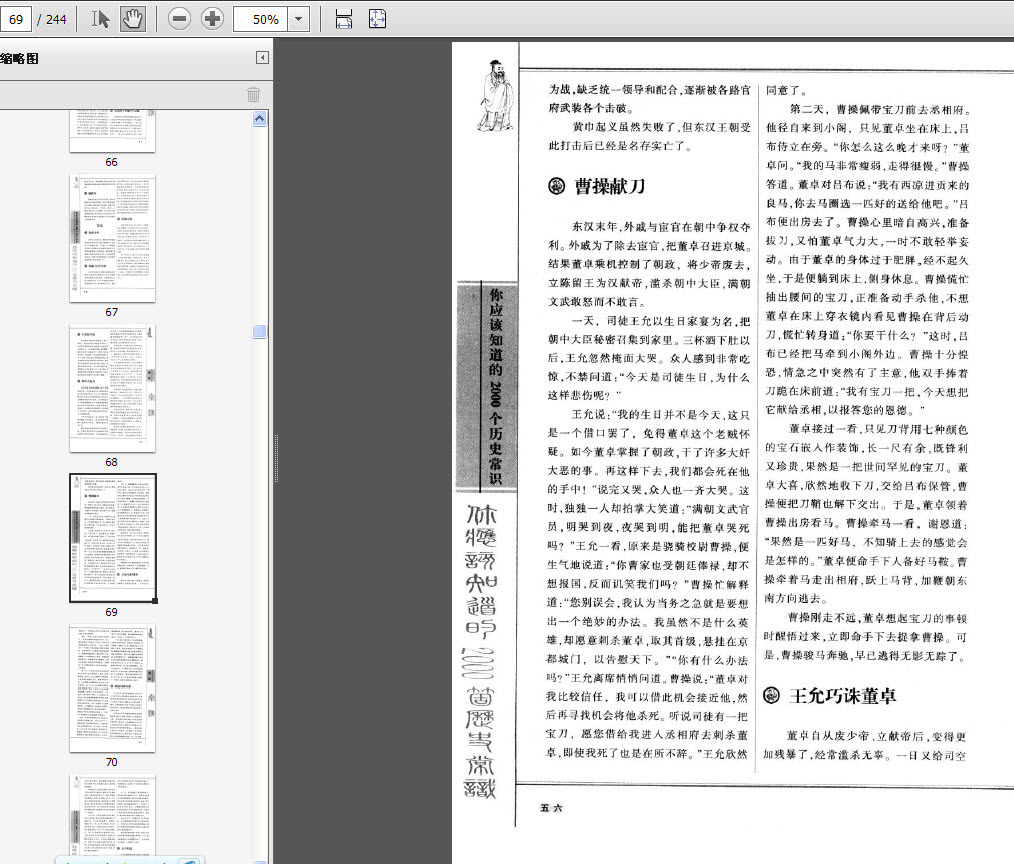The image size is (1014, 864).
Task: Open the zoom level dropdown arrow
Action: [298, 19]
